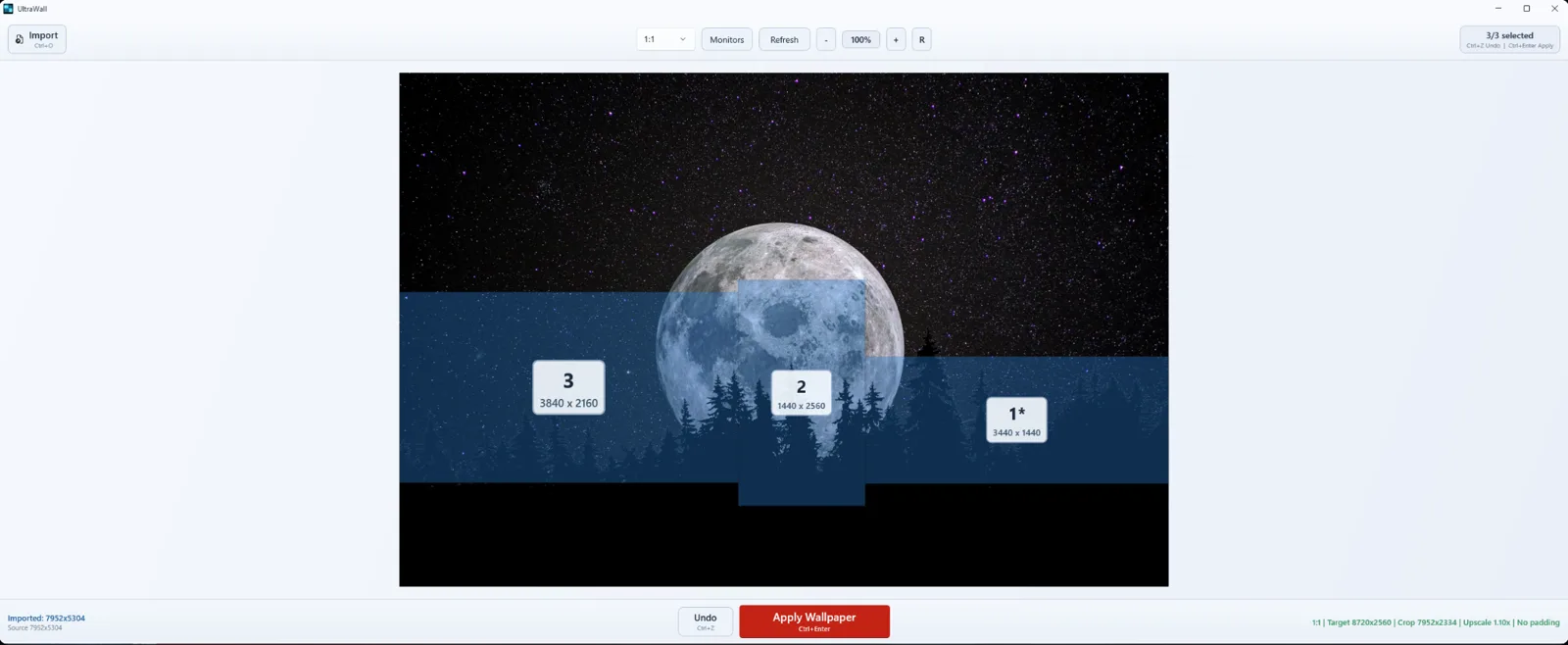Click the import icon beside Import label
1568x645 pixels.
19,39
